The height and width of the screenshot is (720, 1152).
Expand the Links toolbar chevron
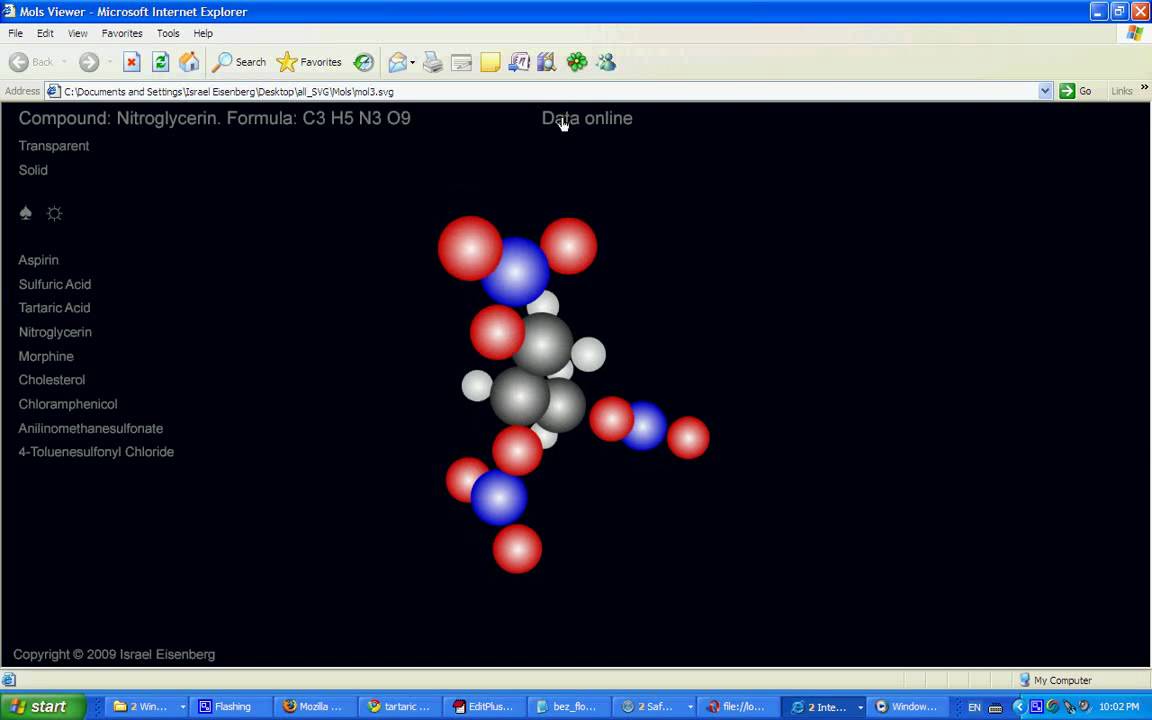click(1144, 87)
